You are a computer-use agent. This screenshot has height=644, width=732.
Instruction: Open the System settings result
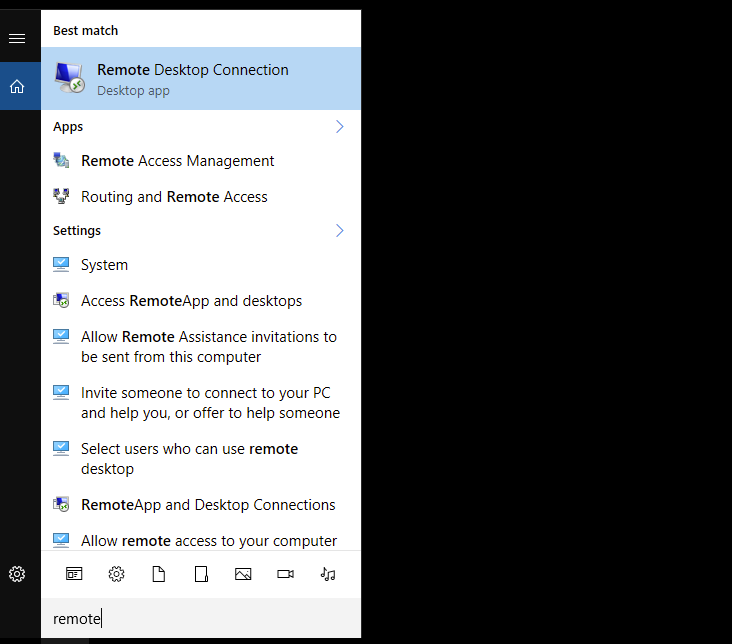[201, 265]
